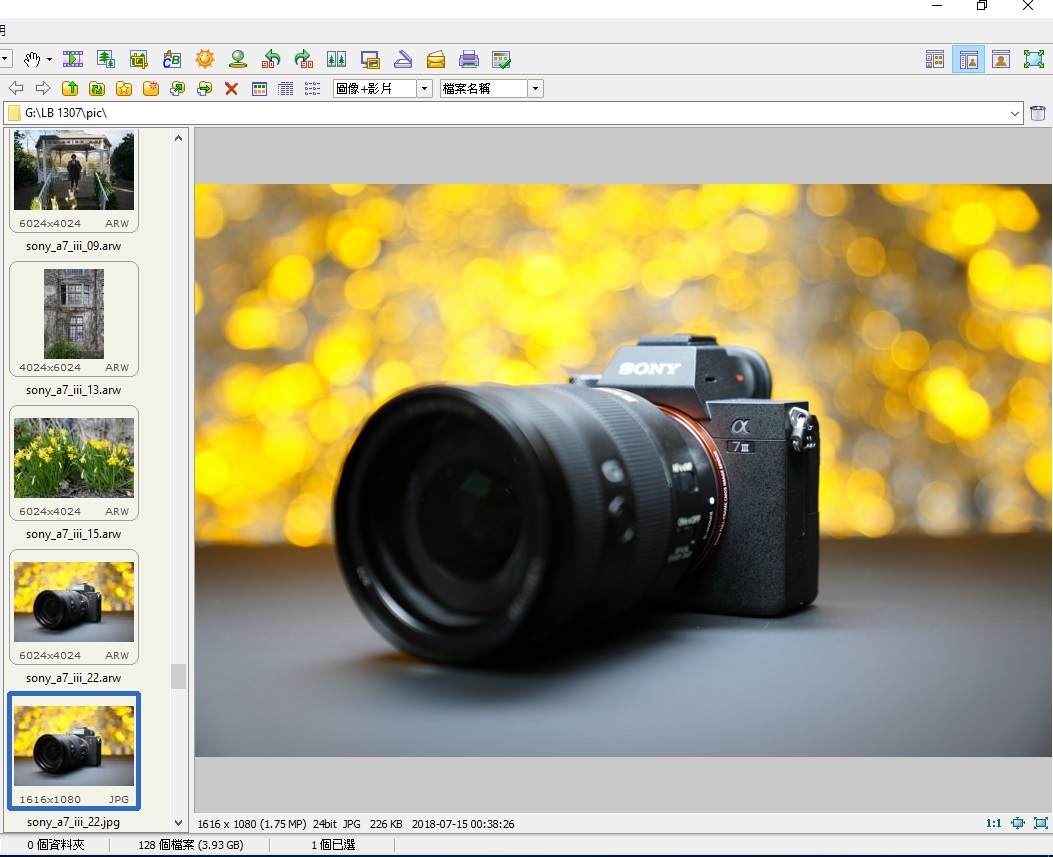The image size is (1053, 857).
Task: Switch to single image window view
Action: (1001, 60)
